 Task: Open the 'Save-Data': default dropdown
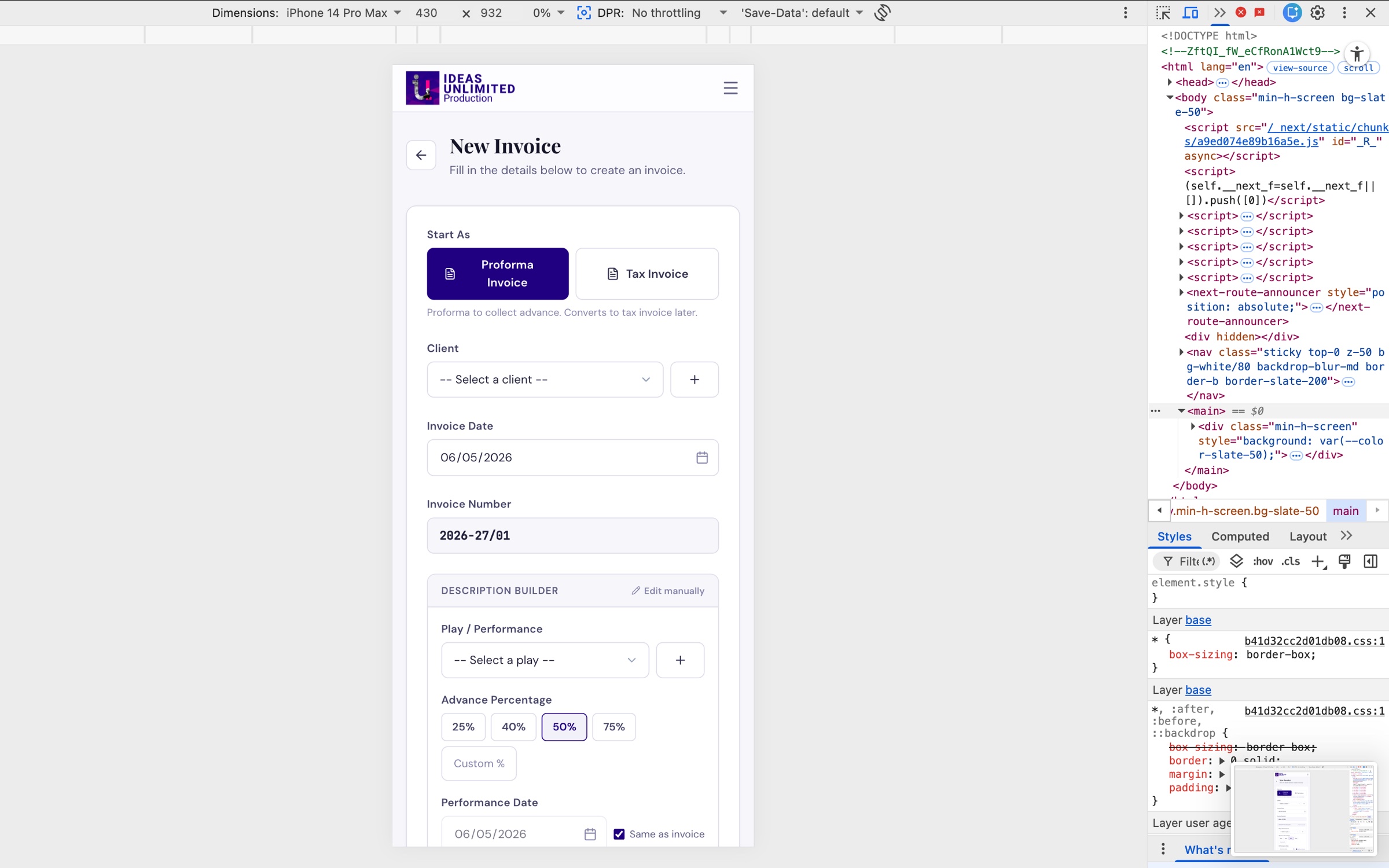tap(802, 13)
